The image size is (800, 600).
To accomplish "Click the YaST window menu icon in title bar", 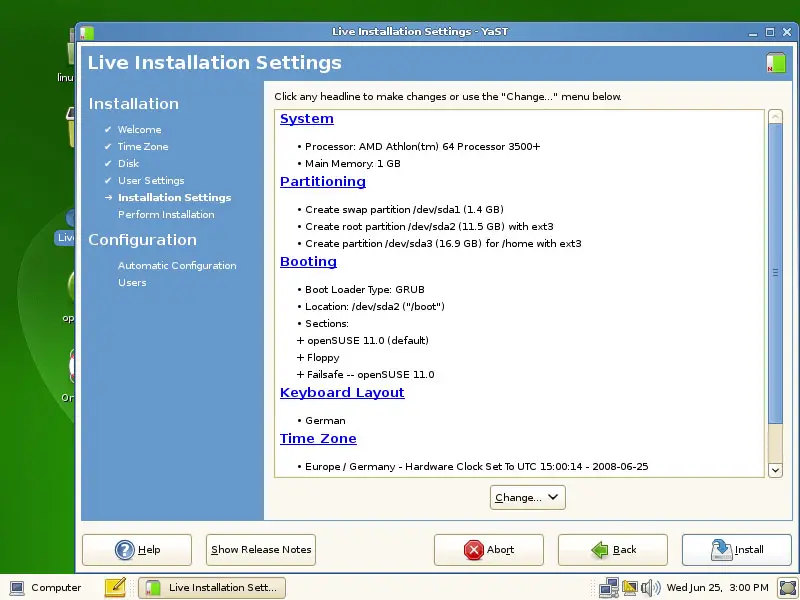I will (87, 32).
